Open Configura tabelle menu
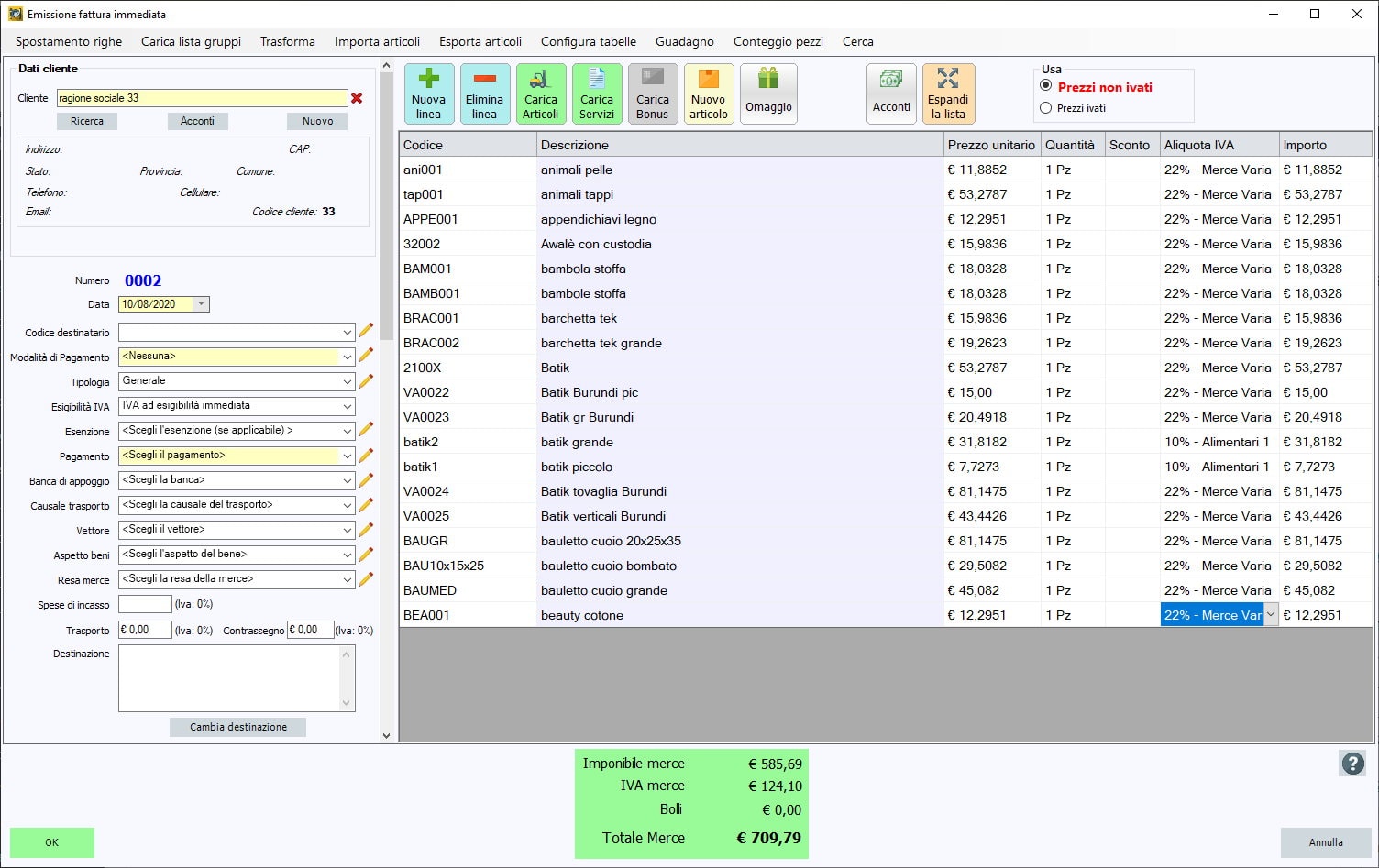Screen dimensions: 1379x868 (589, 41)
